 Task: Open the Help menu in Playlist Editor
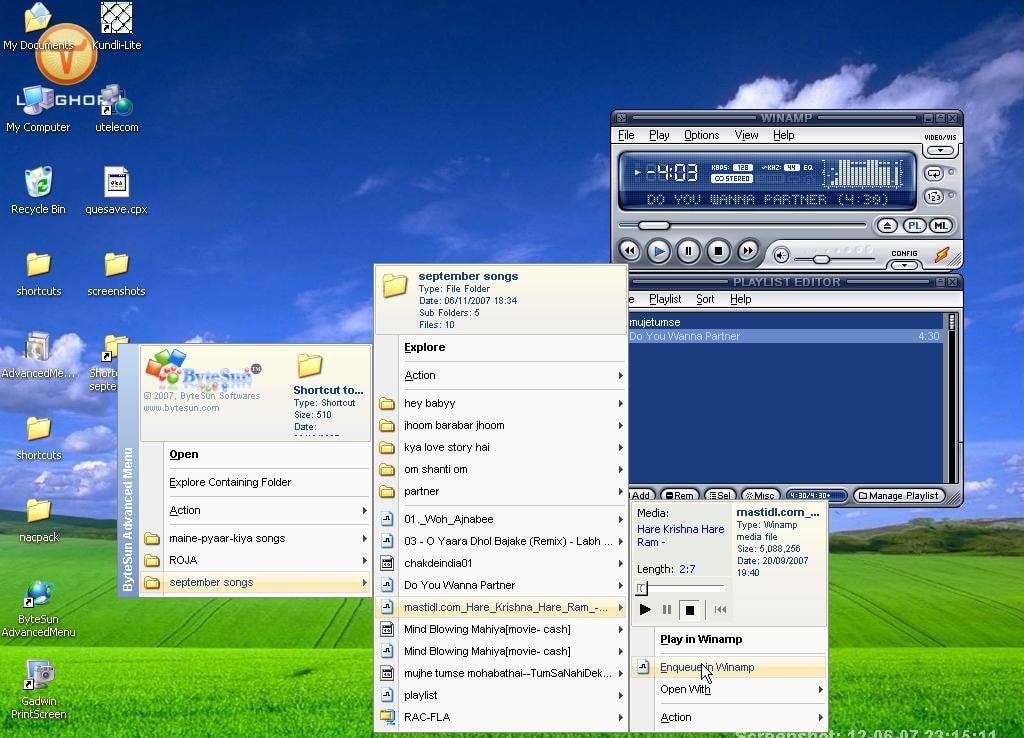click(x=741, y=299)
